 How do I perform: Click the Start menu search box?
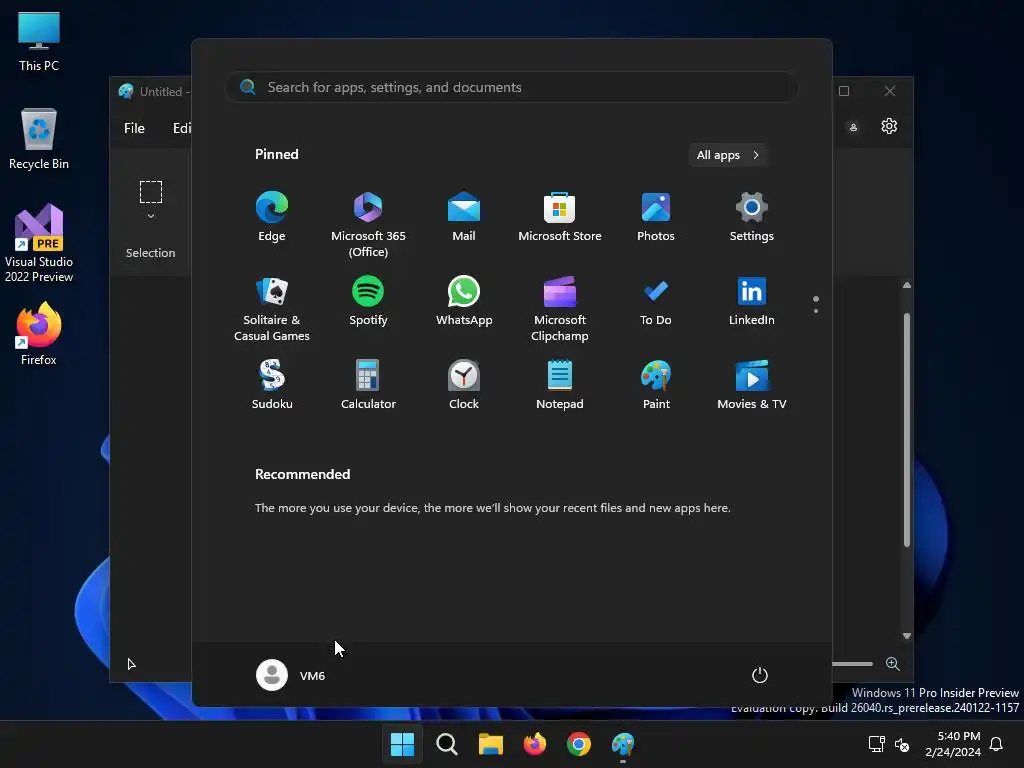511,88
